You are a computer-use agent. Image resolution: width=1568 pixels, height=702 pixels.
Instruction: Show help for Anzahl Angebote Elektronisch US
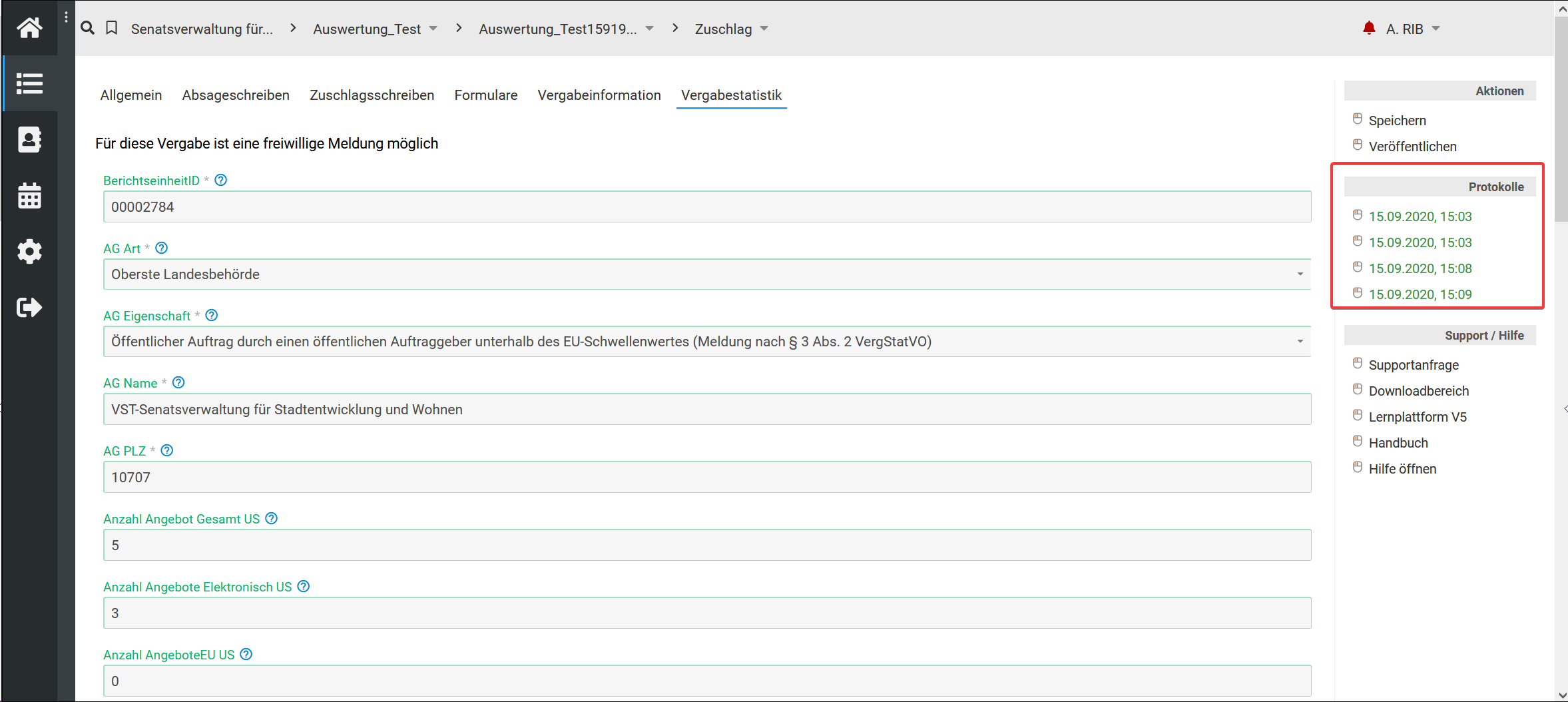click(x=304, y=586)
